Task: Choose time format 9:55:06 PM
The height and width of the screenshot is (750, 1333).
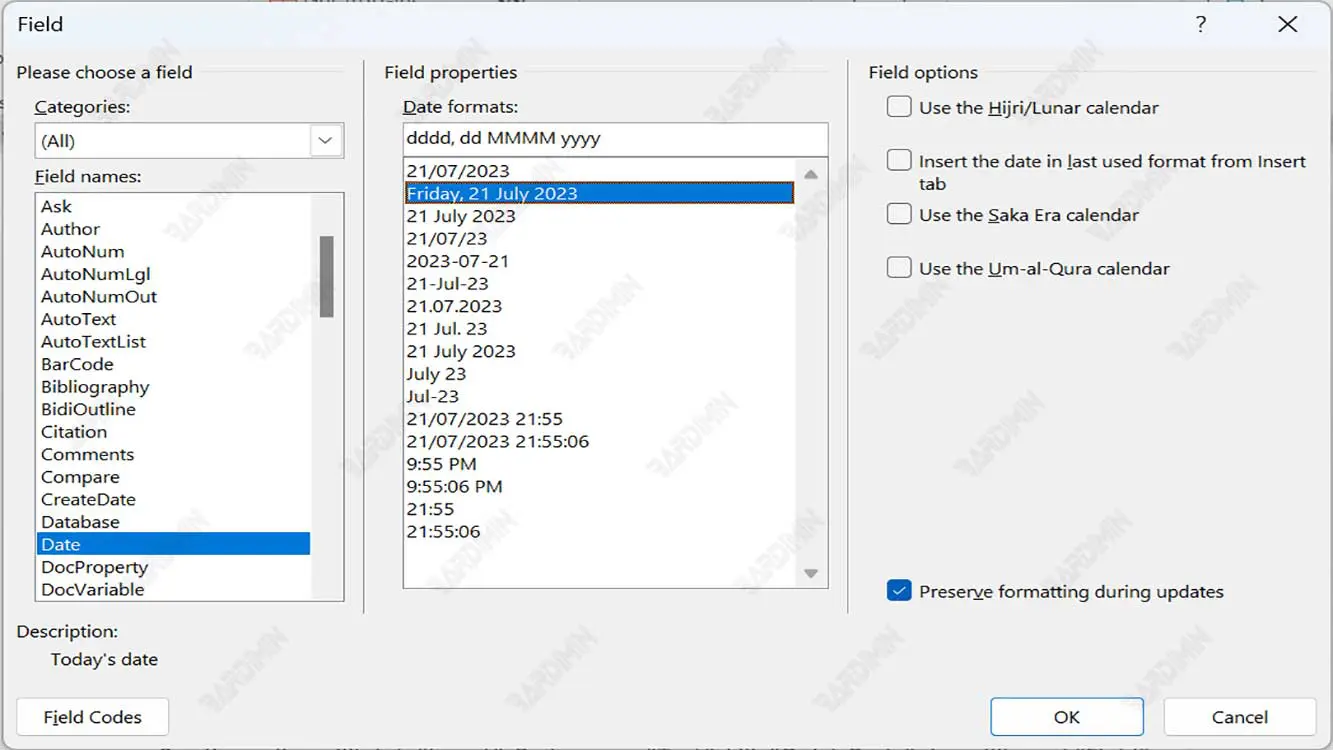Action: point(454,486)
